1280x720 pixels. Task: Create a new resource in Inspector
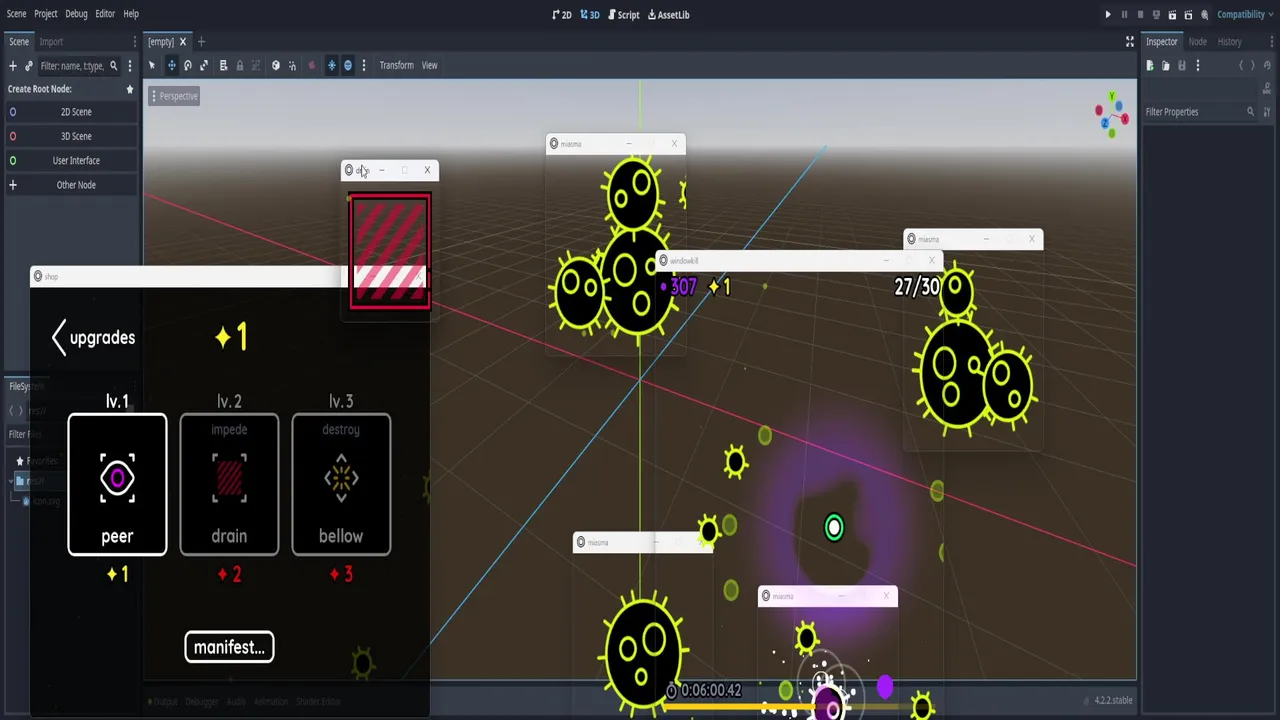point(1150,66)
